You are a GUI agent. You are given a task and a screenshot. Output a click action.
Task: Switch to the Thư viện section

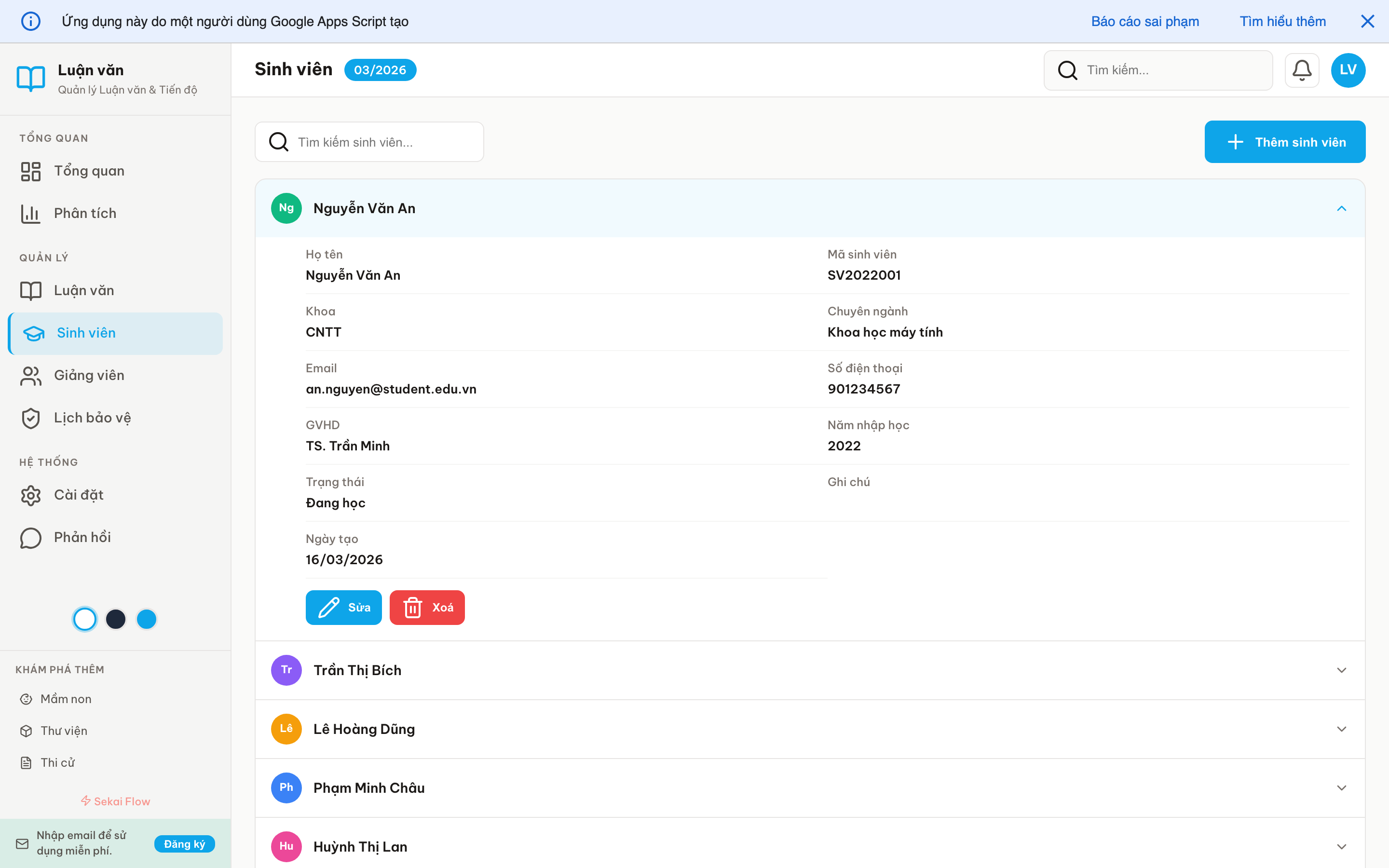(65, 730)
